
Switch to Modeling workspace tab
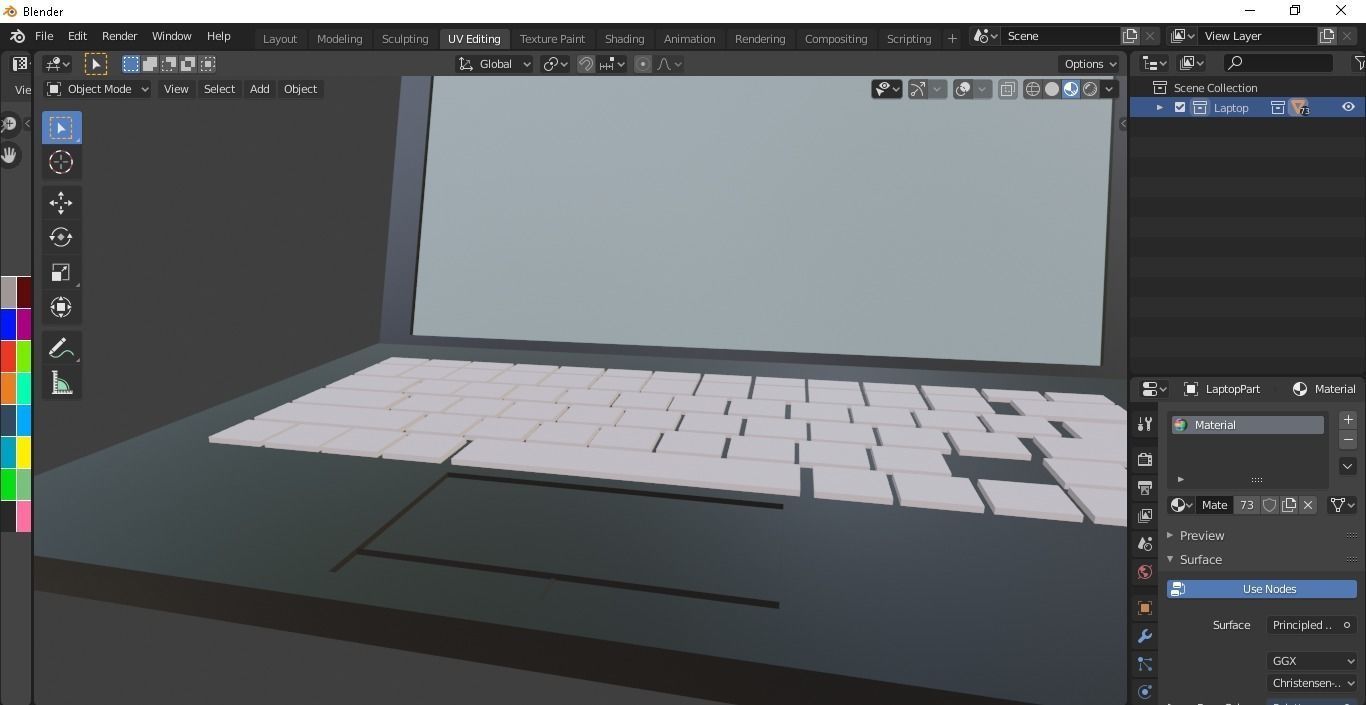point(339,39)
